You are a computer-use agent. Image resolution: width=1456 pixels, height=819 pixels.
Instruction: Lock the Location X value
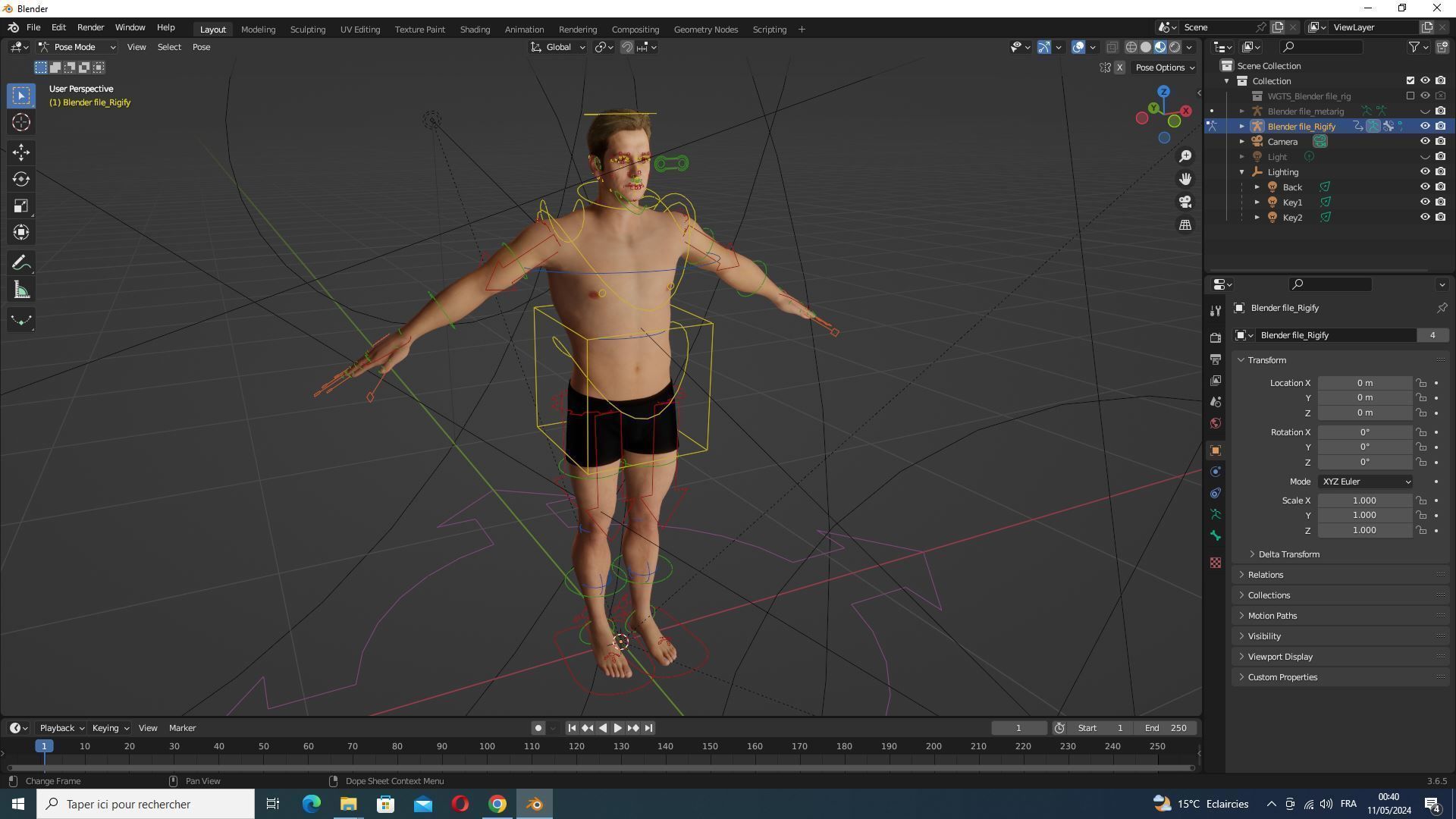point(1421,383)
